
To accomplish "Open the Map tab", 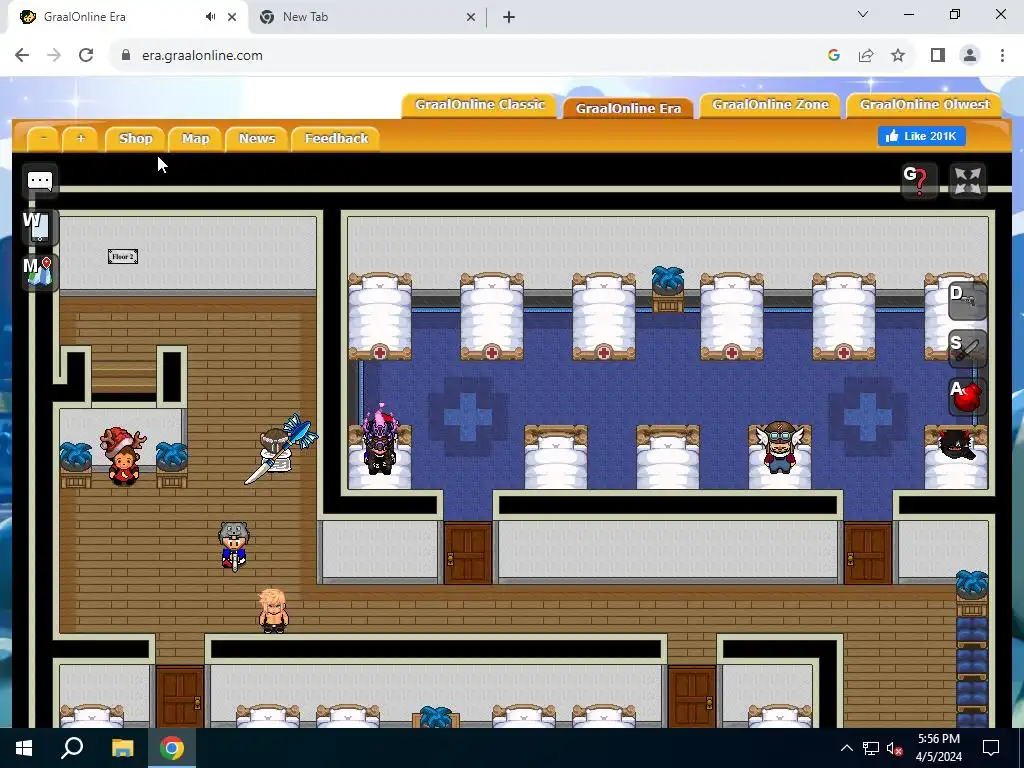I will [195, 138].
